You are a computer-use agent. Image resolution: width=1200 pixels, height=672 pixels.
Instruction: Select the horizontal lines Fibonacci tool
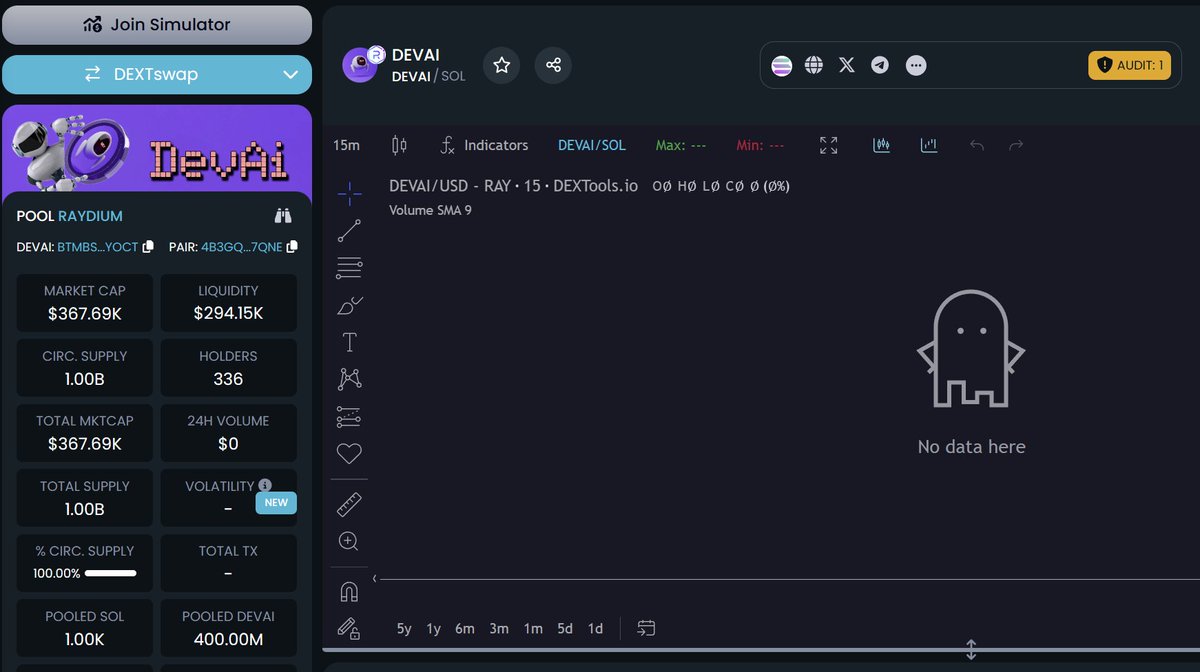point(349,268)
